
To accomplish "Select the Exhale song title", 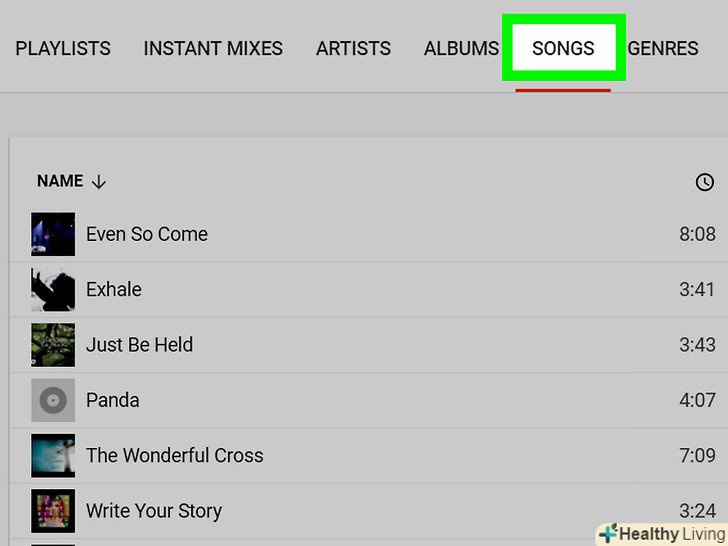I will coord(114,289).
